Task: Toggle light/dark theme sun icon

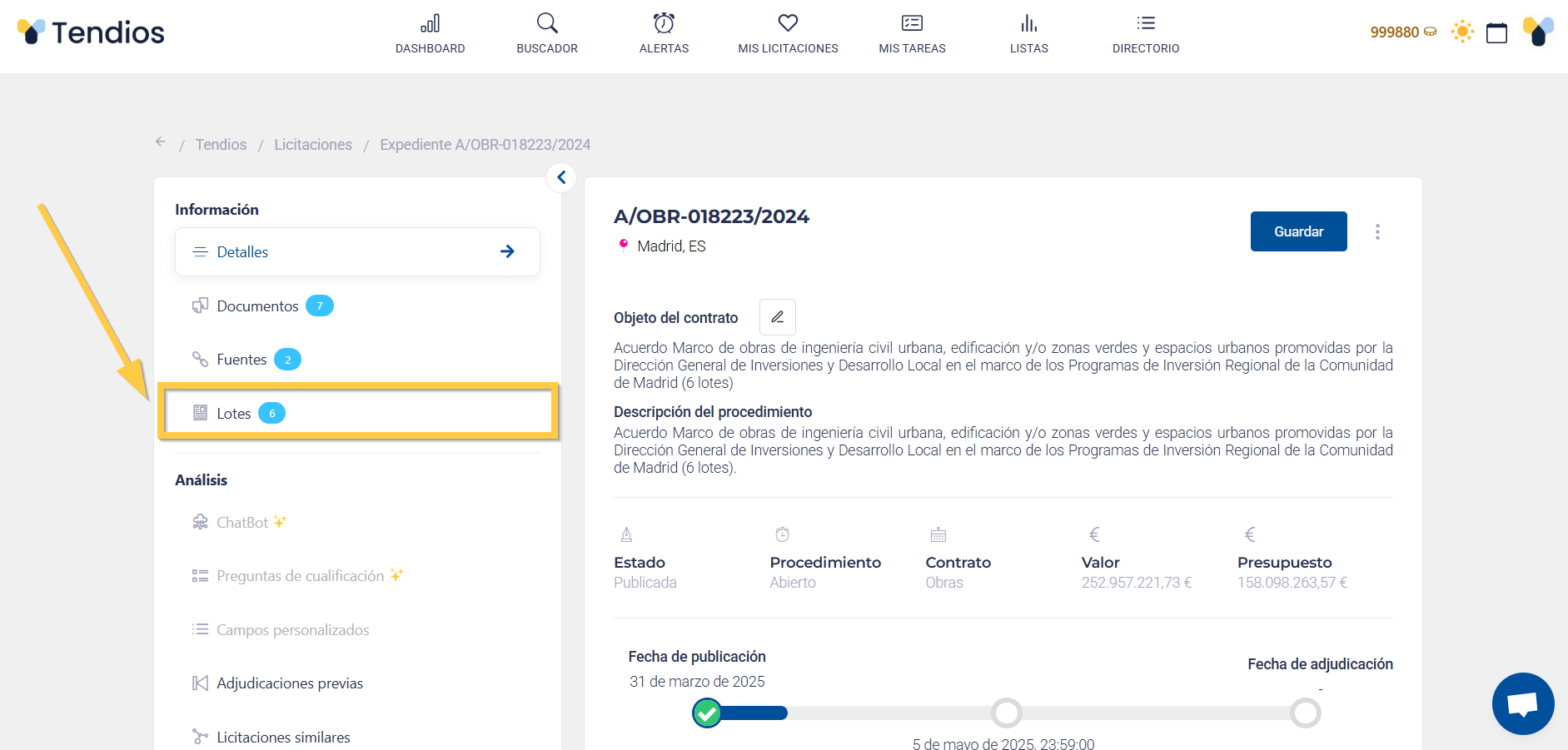Action: 1462,32
